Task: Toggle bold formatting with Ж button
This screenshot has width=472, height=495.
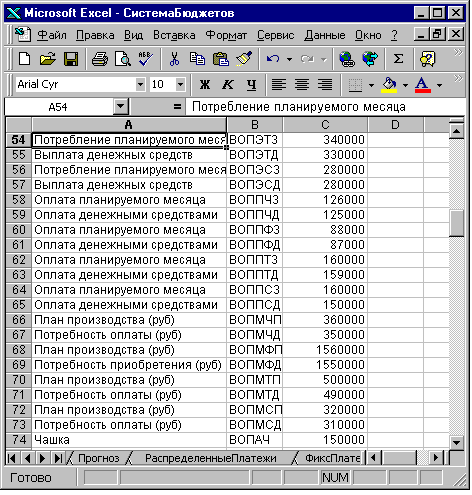Action: tap(205, 85)
